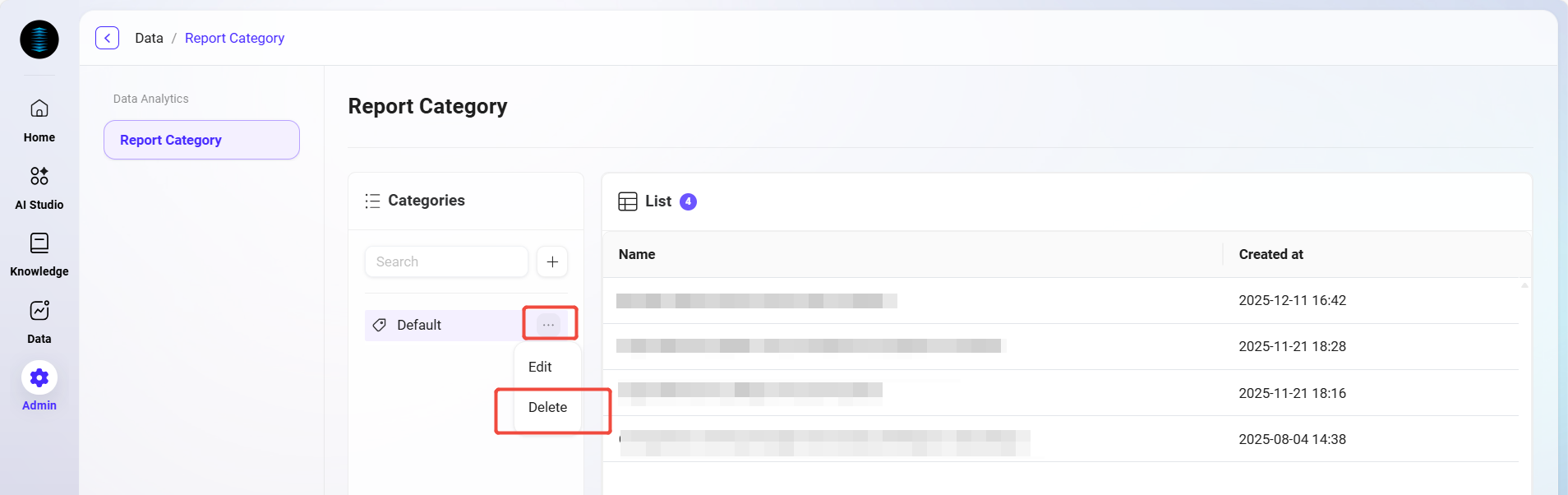Choose Edit from the category menu
Viewport: 1568px width, 495px height.
(540, 367)
